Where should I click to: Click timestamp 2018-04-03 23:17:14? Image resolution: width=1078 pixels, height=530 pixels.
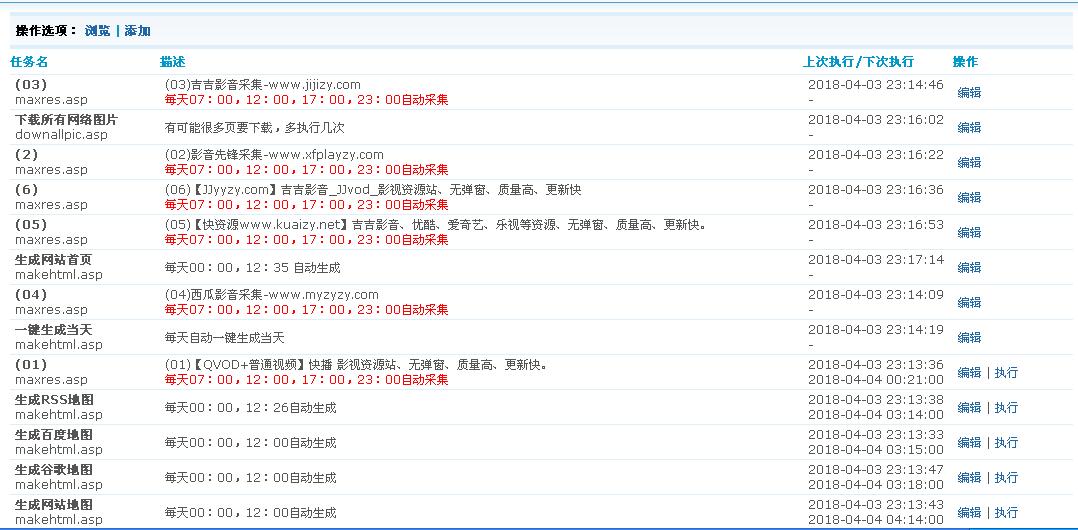876,261
